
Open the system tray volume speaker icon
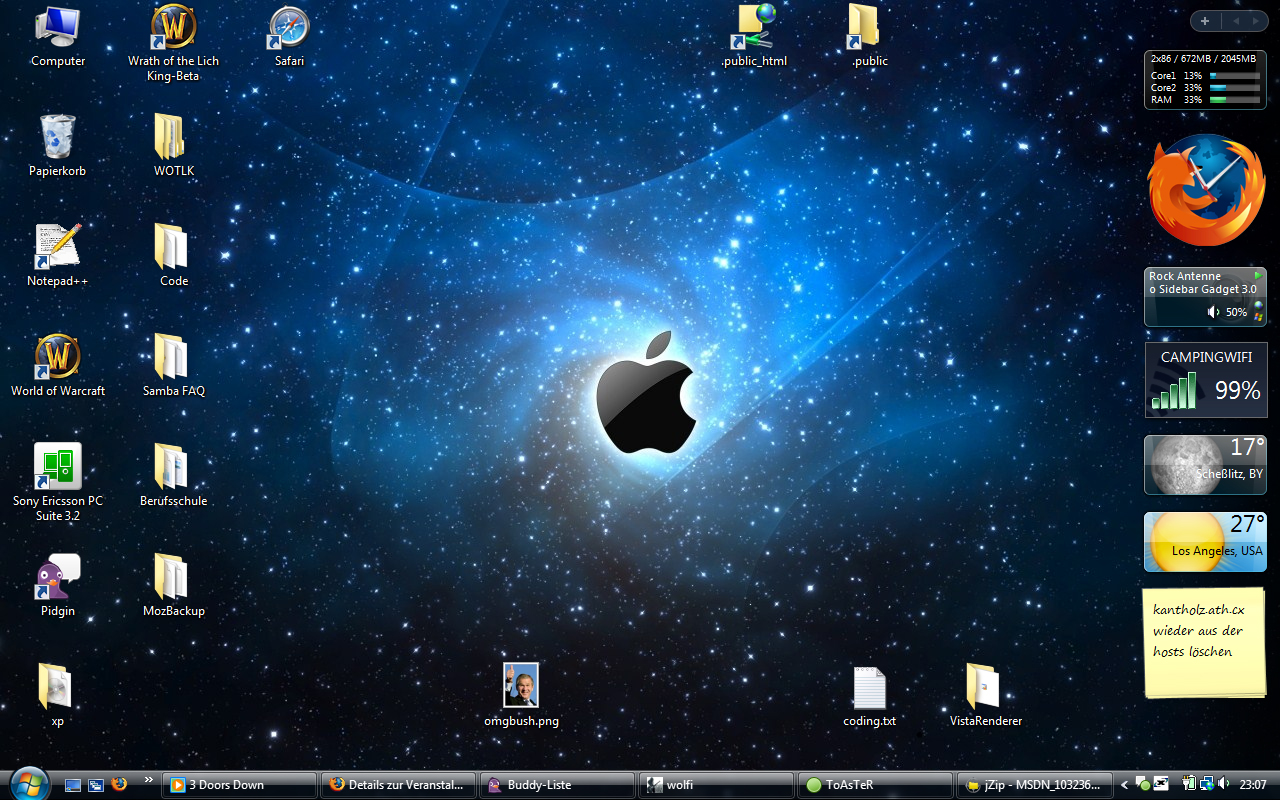[x=1226, y=784]
